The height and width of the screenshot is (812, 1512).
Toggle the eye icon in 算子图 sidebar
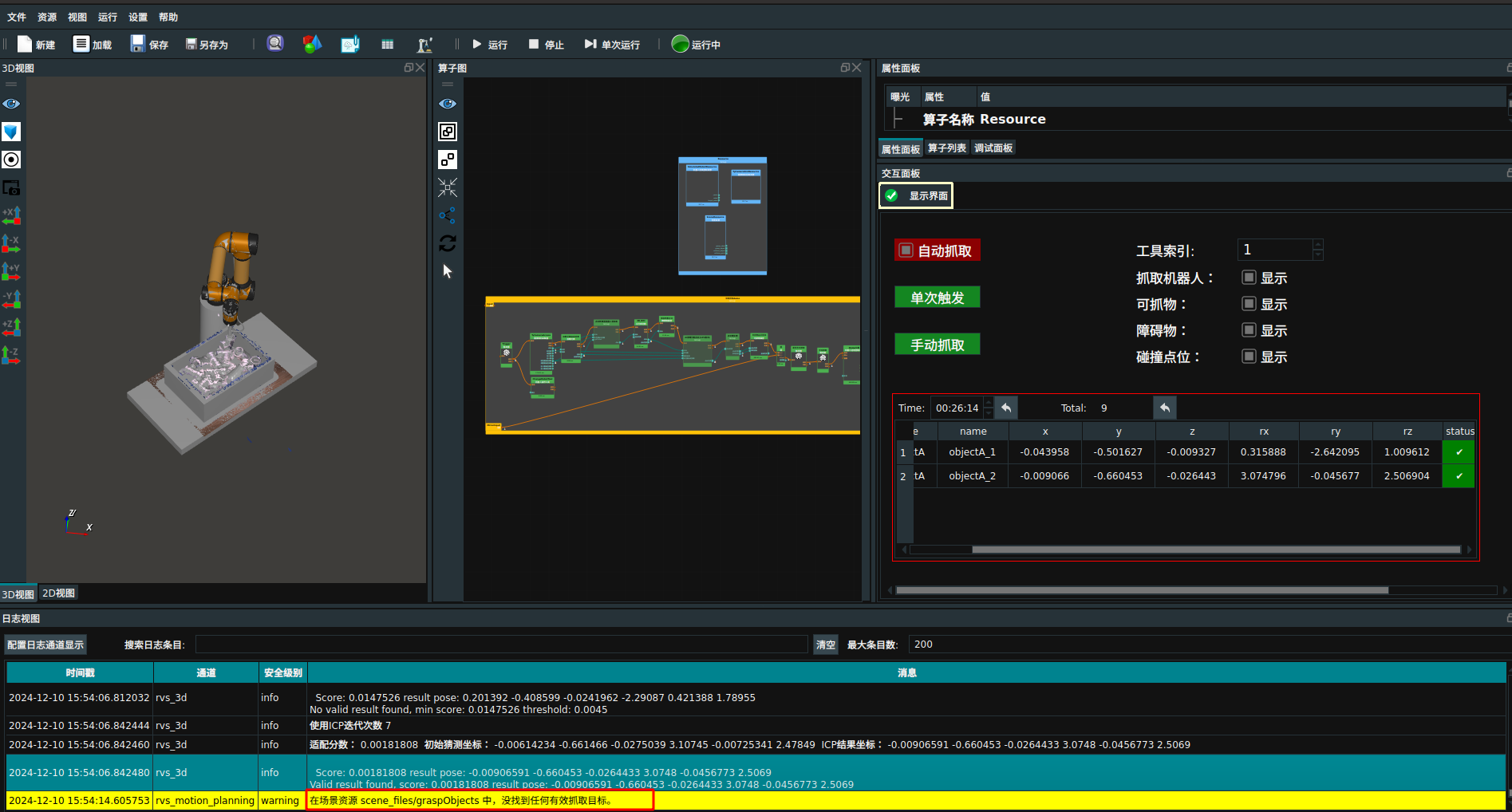pyautogui.click(x=448, y=104)
